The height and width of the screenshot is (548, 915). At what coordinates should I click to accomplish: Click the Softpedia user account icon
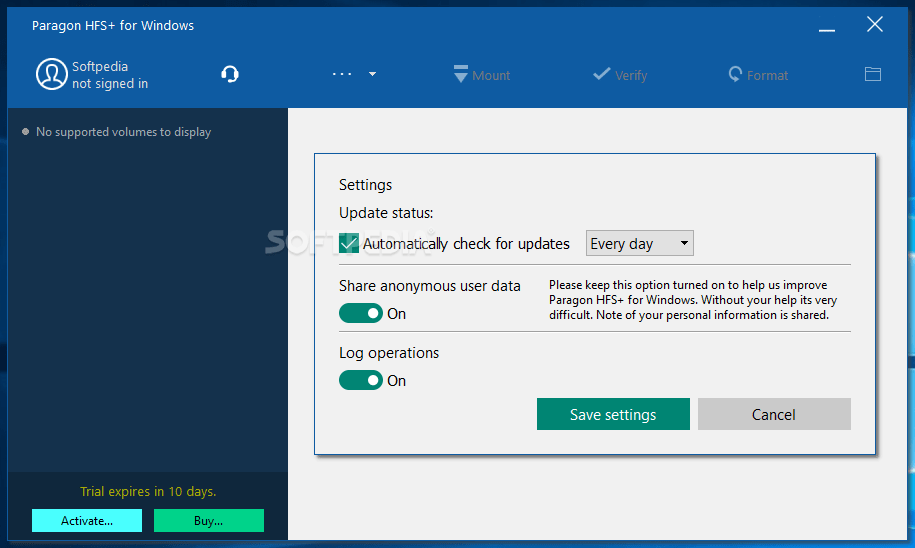click(51, 74)
